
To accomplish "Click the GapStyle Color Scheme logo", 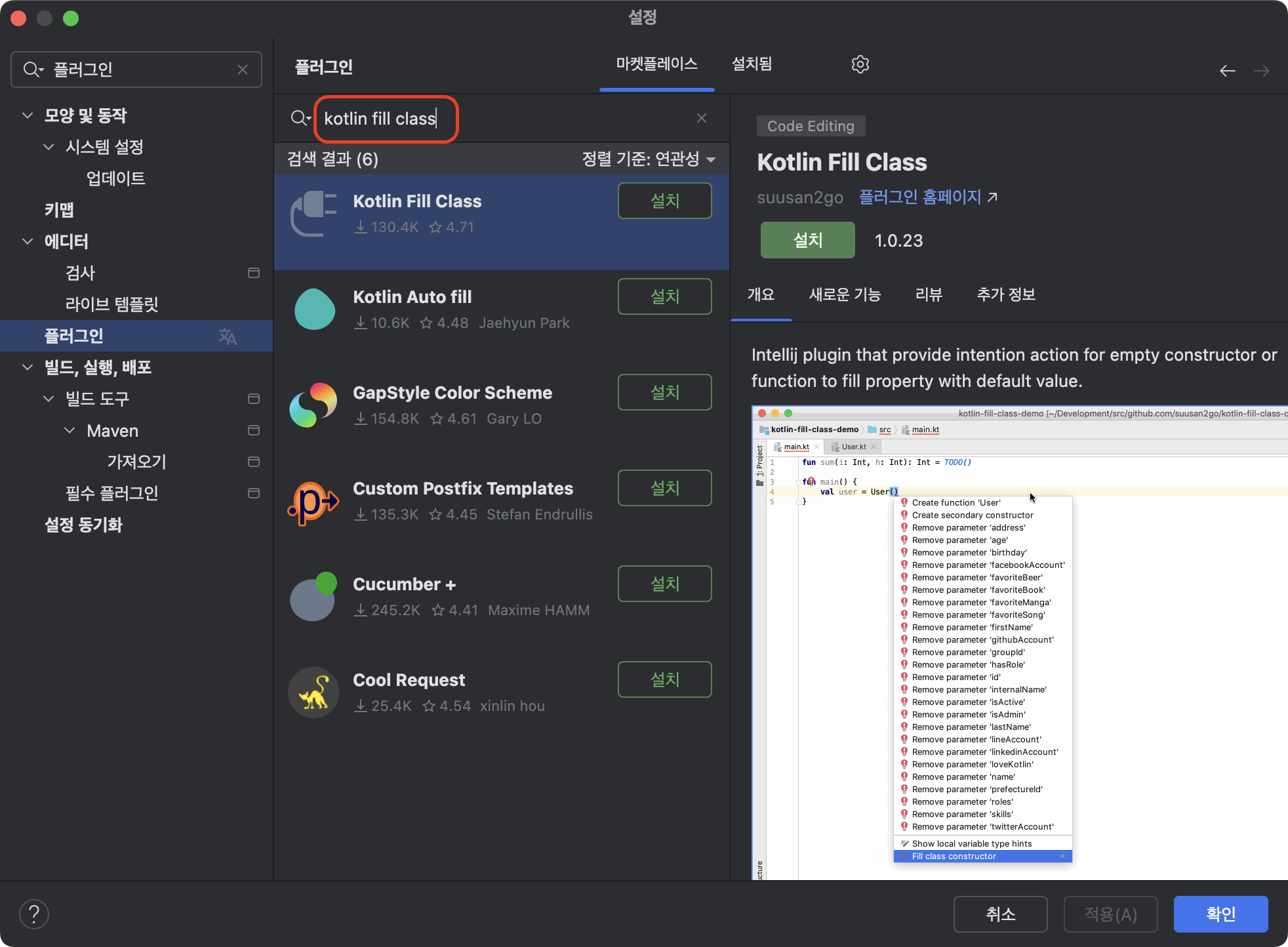I will [313, 405].
